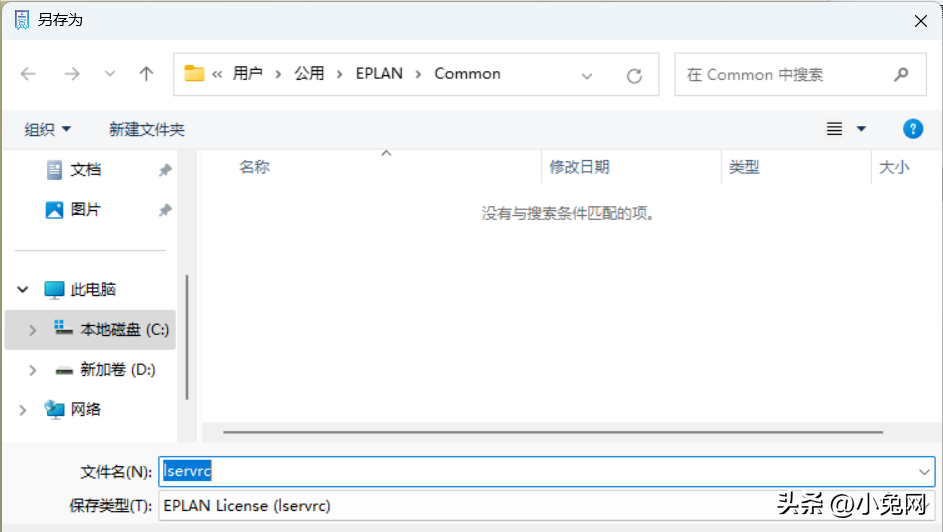The height and width of the screenshot is (532, 943).
Task: Click the 文件名 input field
Action: click(x=540, y=471)
